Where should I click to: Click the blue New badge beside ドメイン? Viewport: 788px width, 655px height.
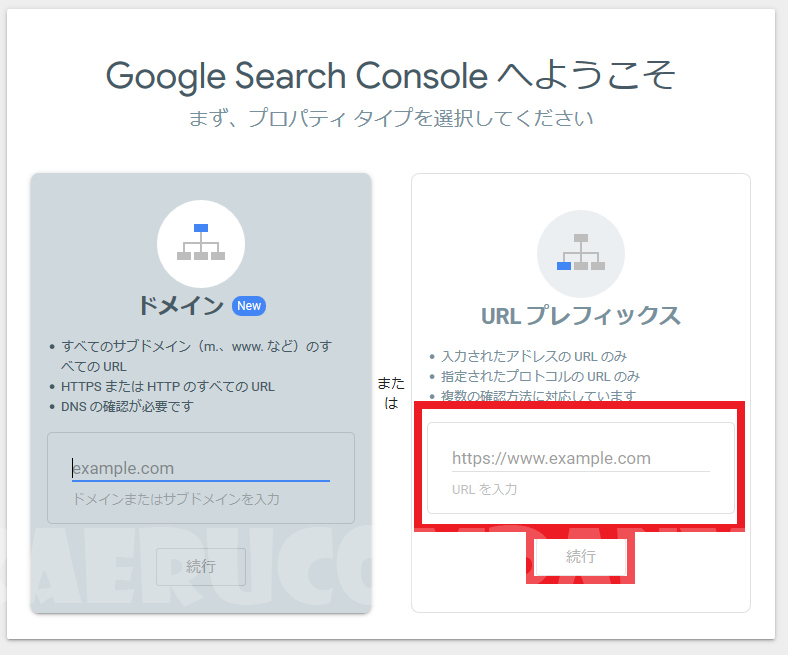click(x=249, y=306)
